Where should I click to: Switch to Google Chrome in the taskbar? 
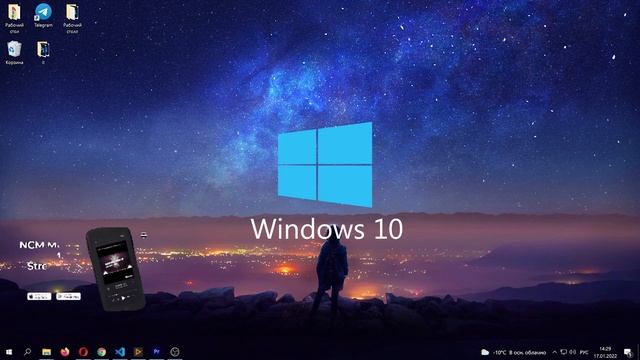point(102,352)
